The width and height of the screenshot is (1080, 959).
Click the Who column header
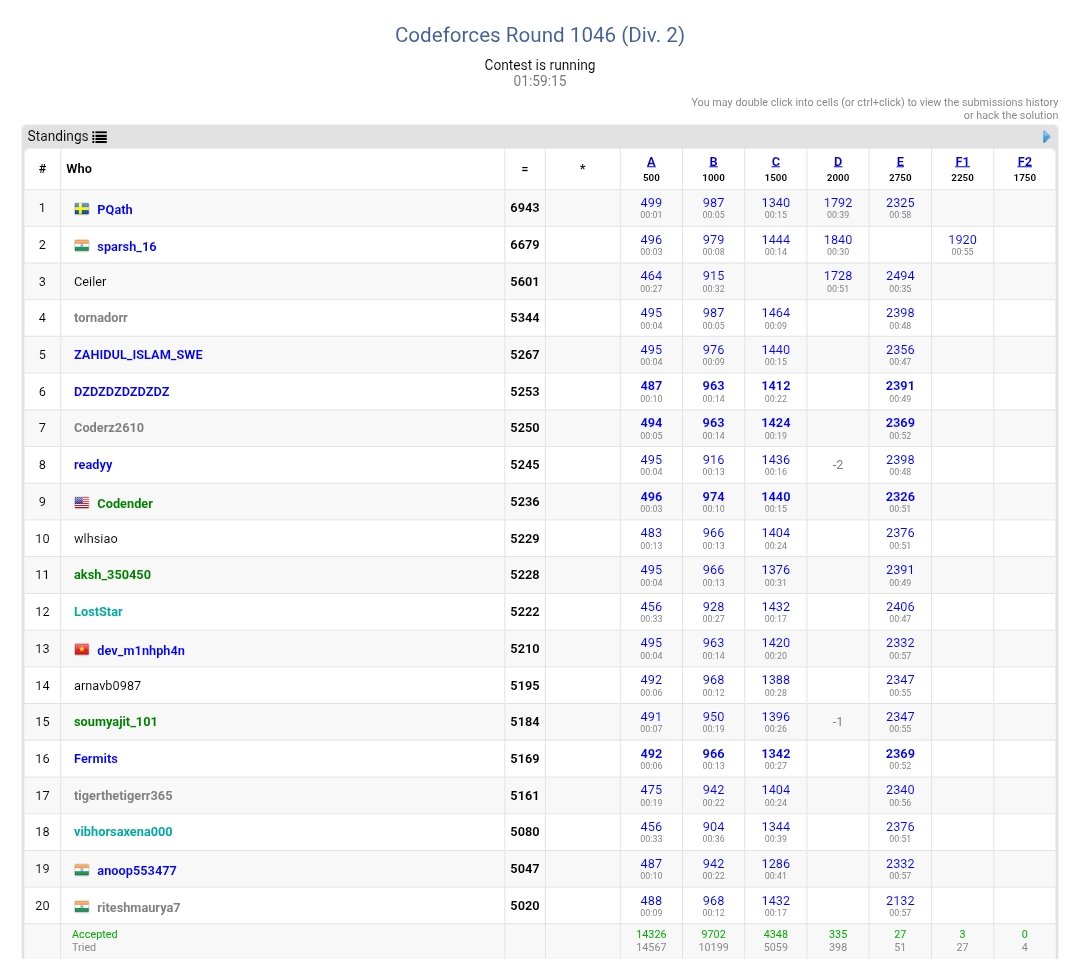tap(79, 169)
